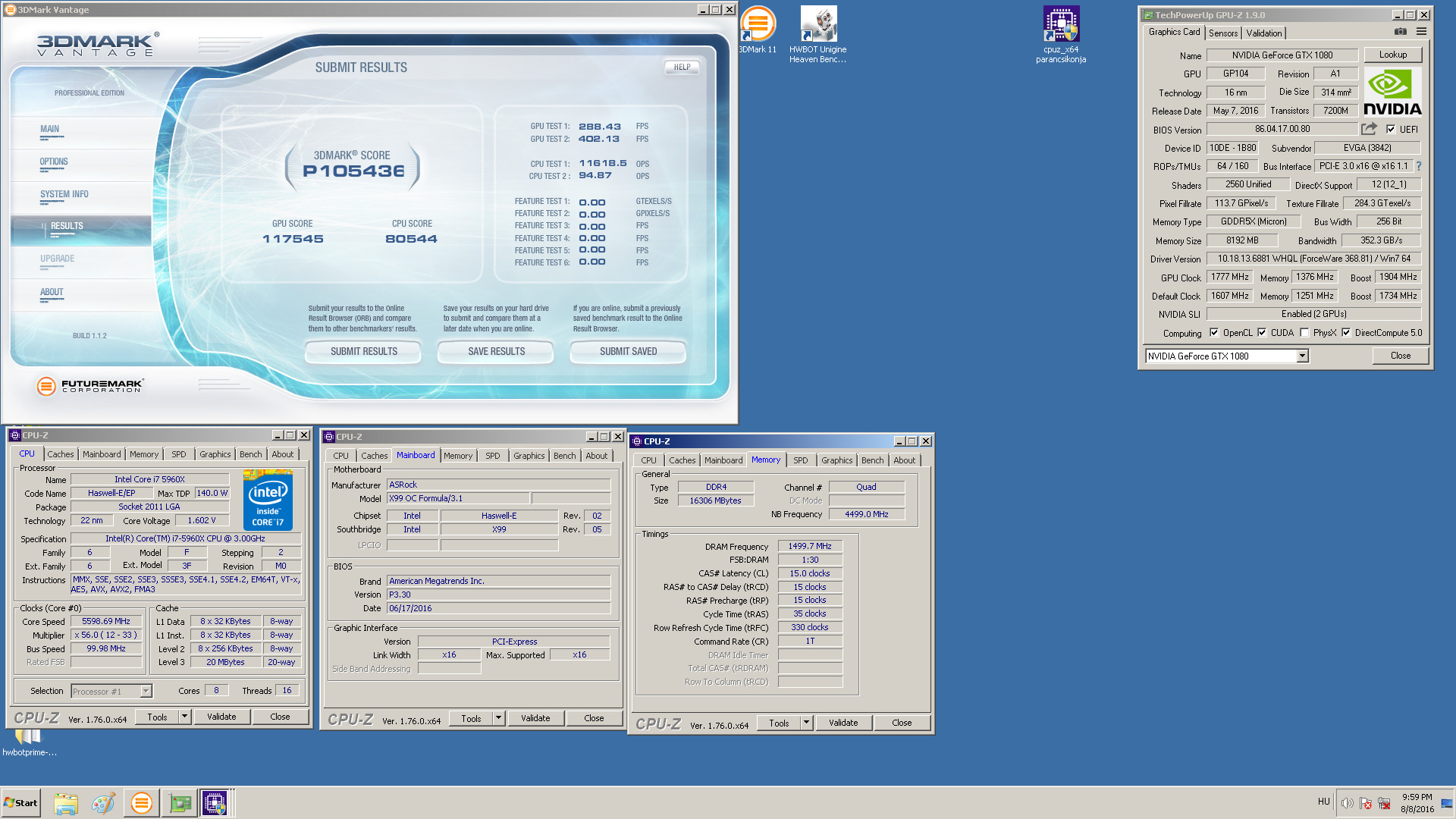The image size is (1456, 819).
Task: Switch to the Sensors tab in GPU-Z
Action: tap(1223, 33)
